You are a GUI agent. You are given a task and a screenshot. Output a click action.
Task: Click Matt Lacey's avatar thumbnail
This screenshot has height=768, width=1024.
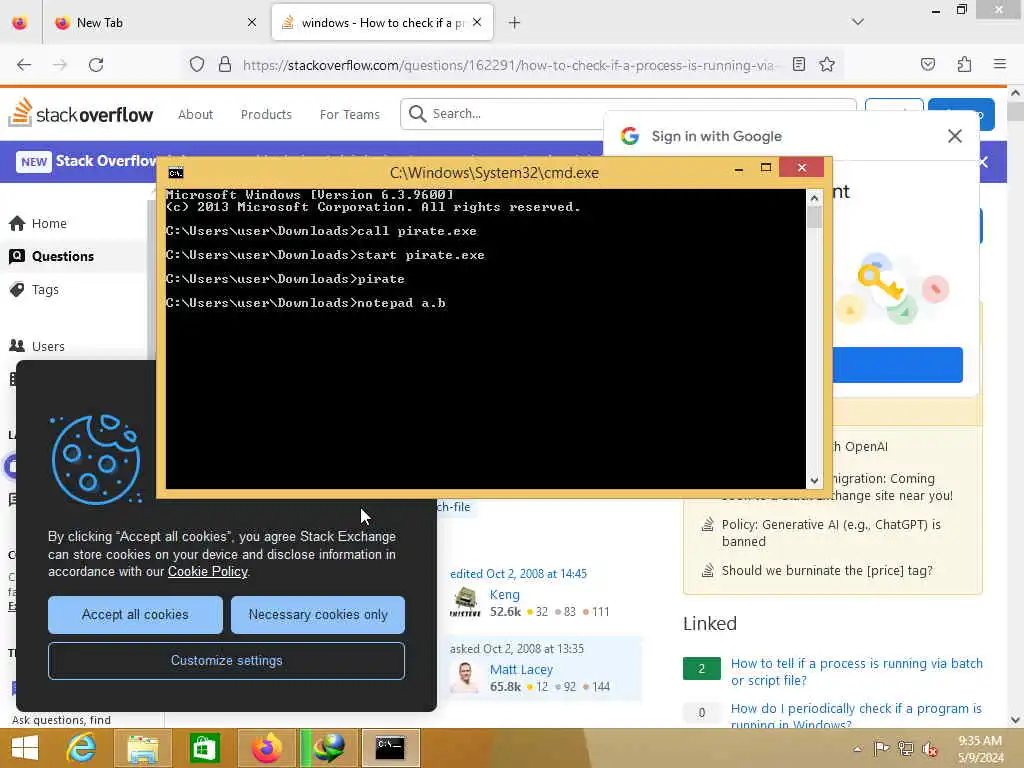[x=465, y=677]
